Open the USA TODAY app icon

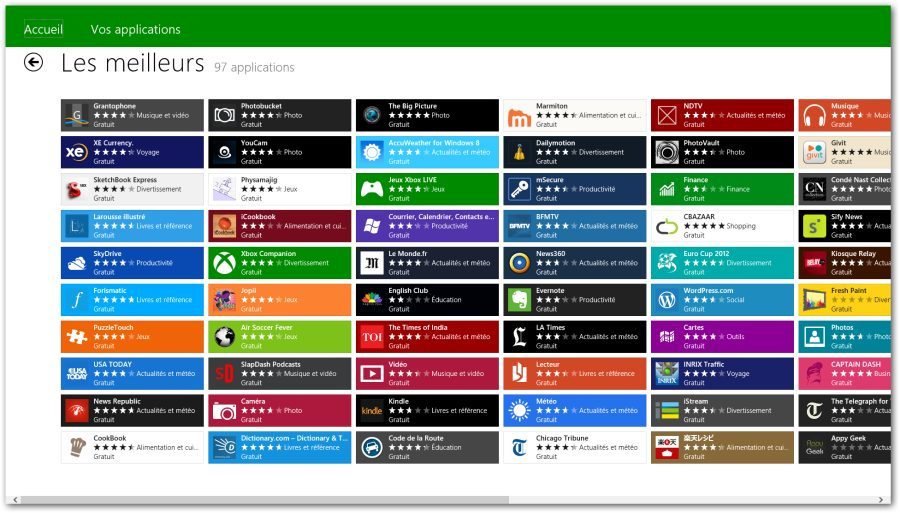[76, 374]
